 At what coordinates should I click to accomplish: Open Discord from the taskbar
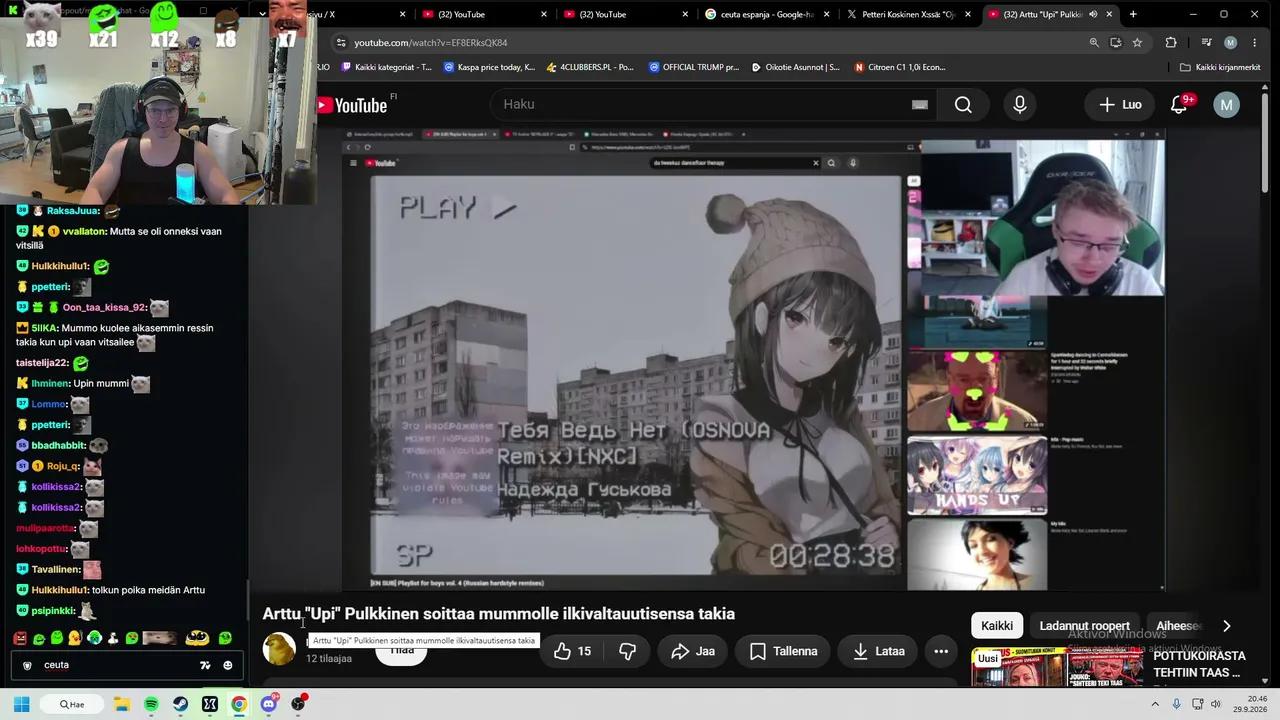pyautogui.click(x=268, y=704)
